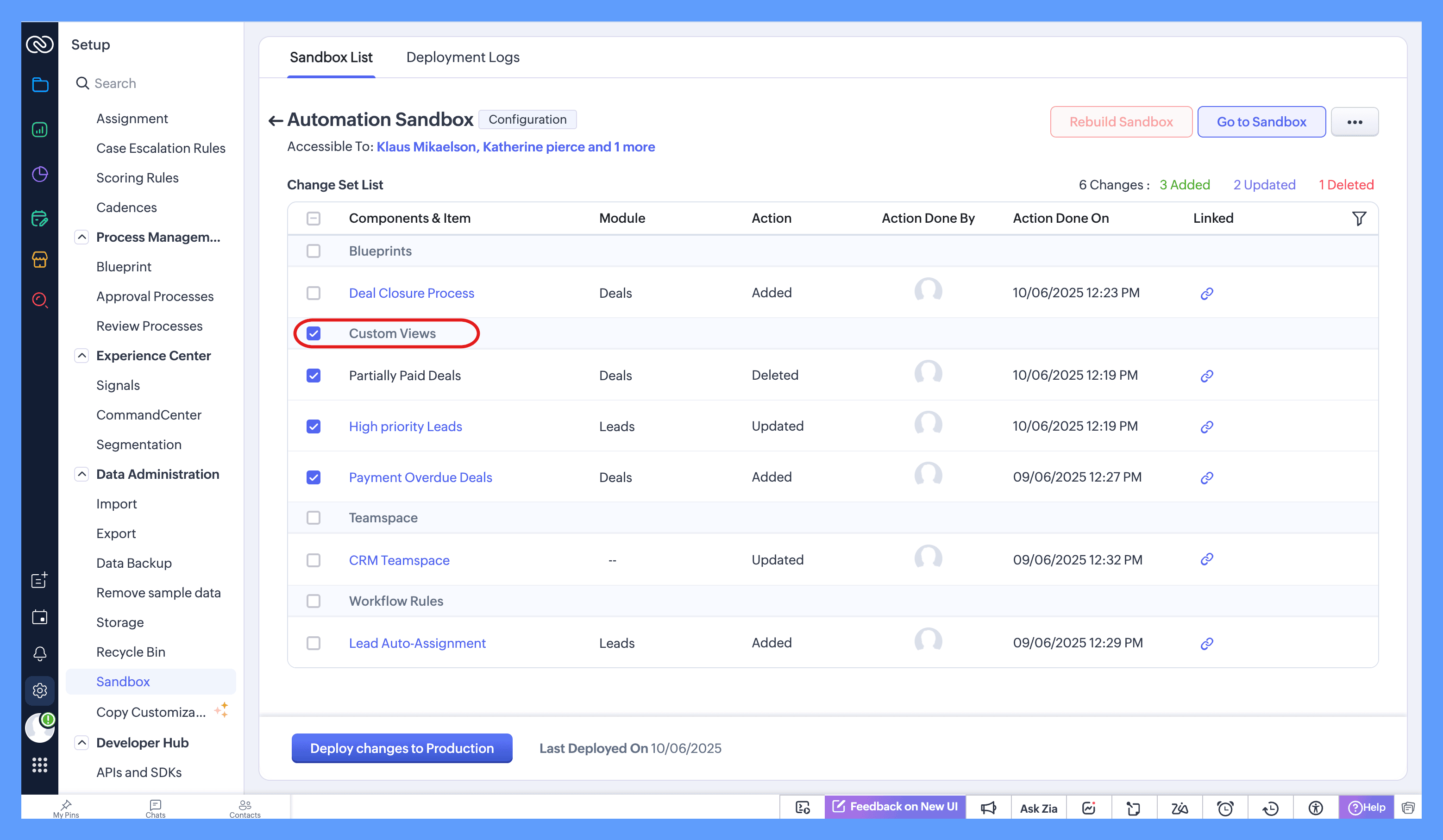The image size is (1443, 840).
Task: Select the Lead Auto-Assignment row checkbox
Action: [x=313, y=643]
